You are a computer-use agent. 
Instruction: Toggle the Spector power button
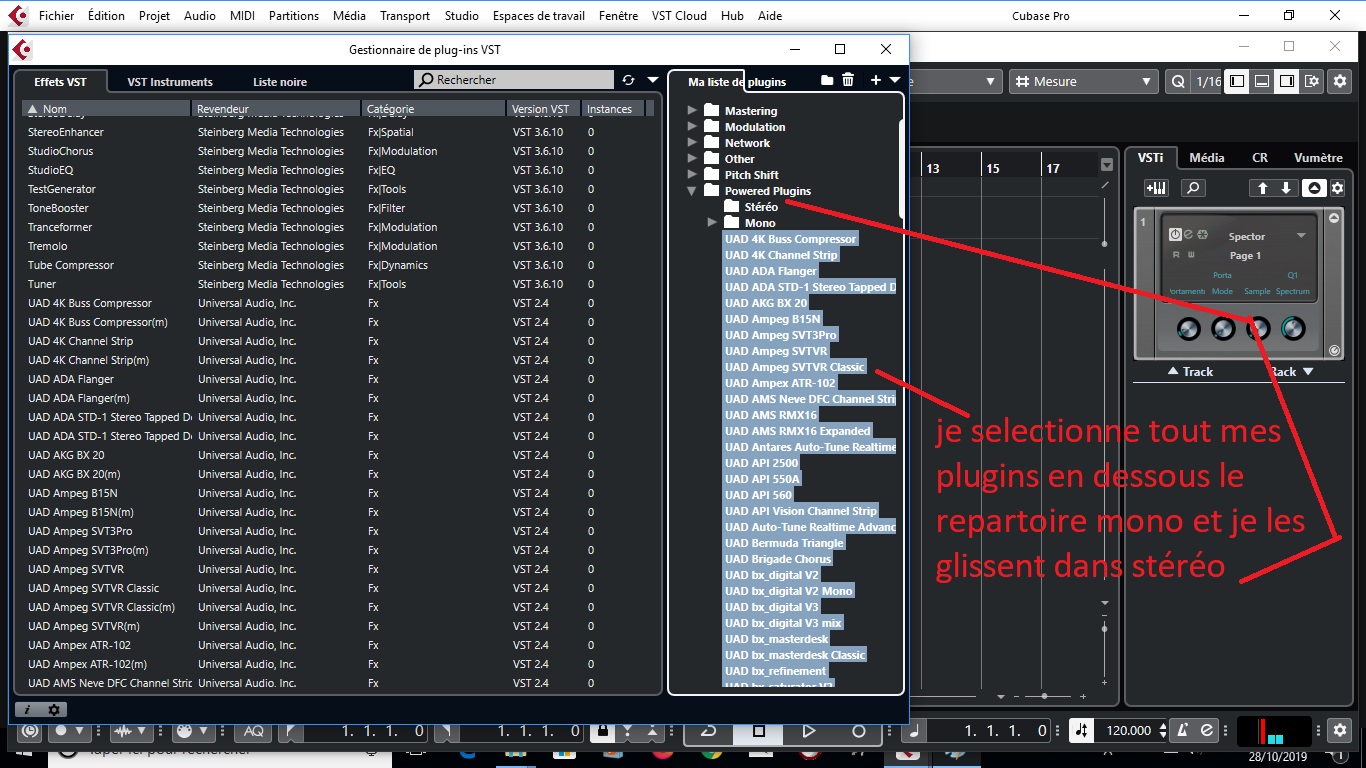pyautogui.click(x=1175, y=235)
